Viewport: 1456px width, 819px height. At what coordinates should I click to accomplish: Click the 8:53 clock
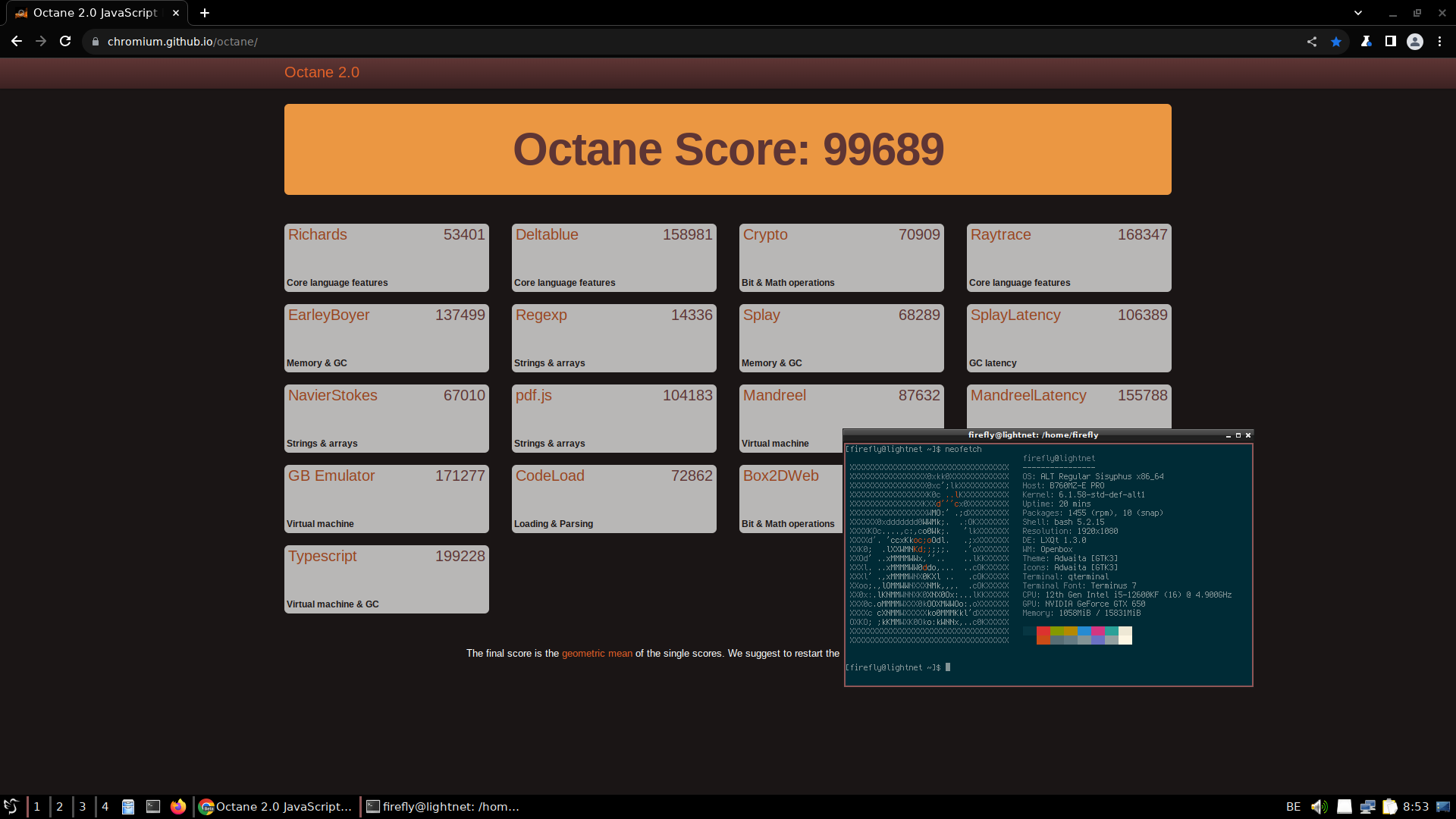[x=1416, y=807]
